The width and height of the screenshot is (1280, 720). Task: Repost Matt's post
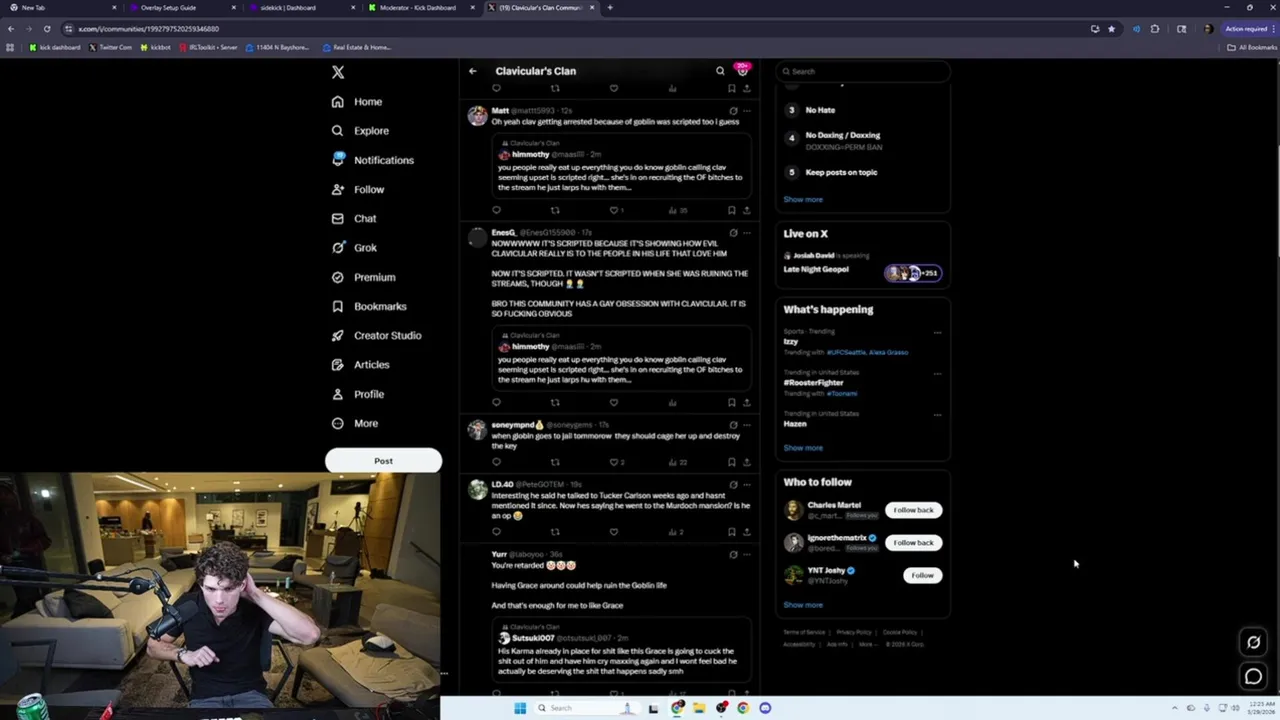[555, 210]
